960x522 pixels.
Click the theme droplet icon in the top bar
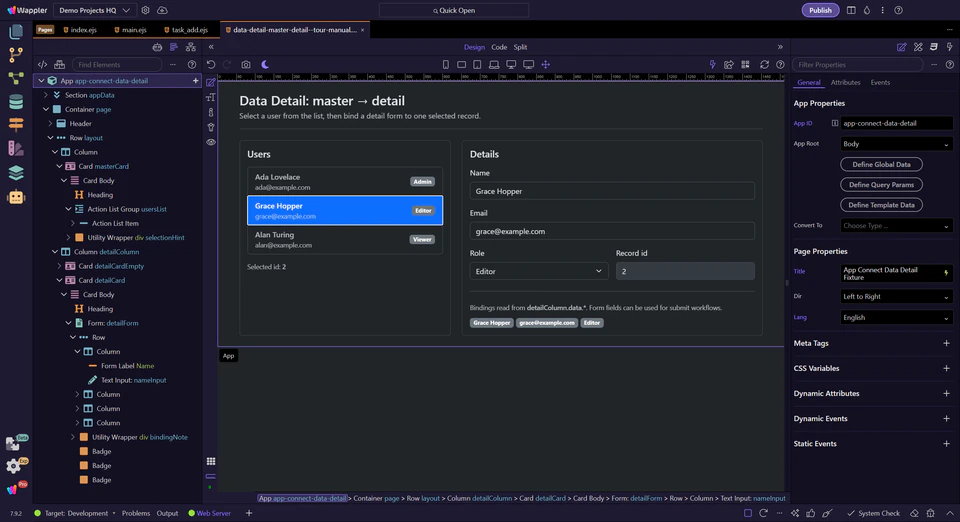pyautogui.click(x=867, y=10)
